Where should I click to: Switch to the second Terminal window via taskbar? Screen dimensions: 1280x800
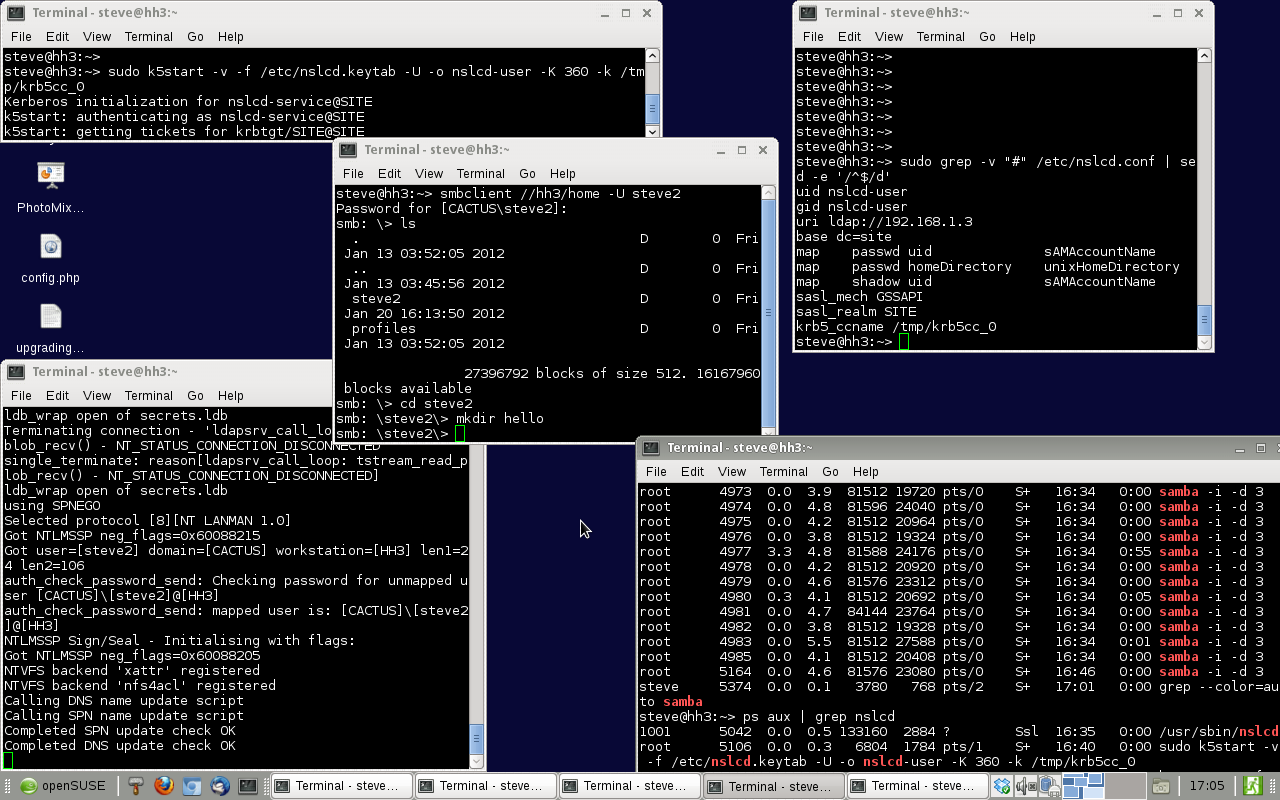click(485, 786)
